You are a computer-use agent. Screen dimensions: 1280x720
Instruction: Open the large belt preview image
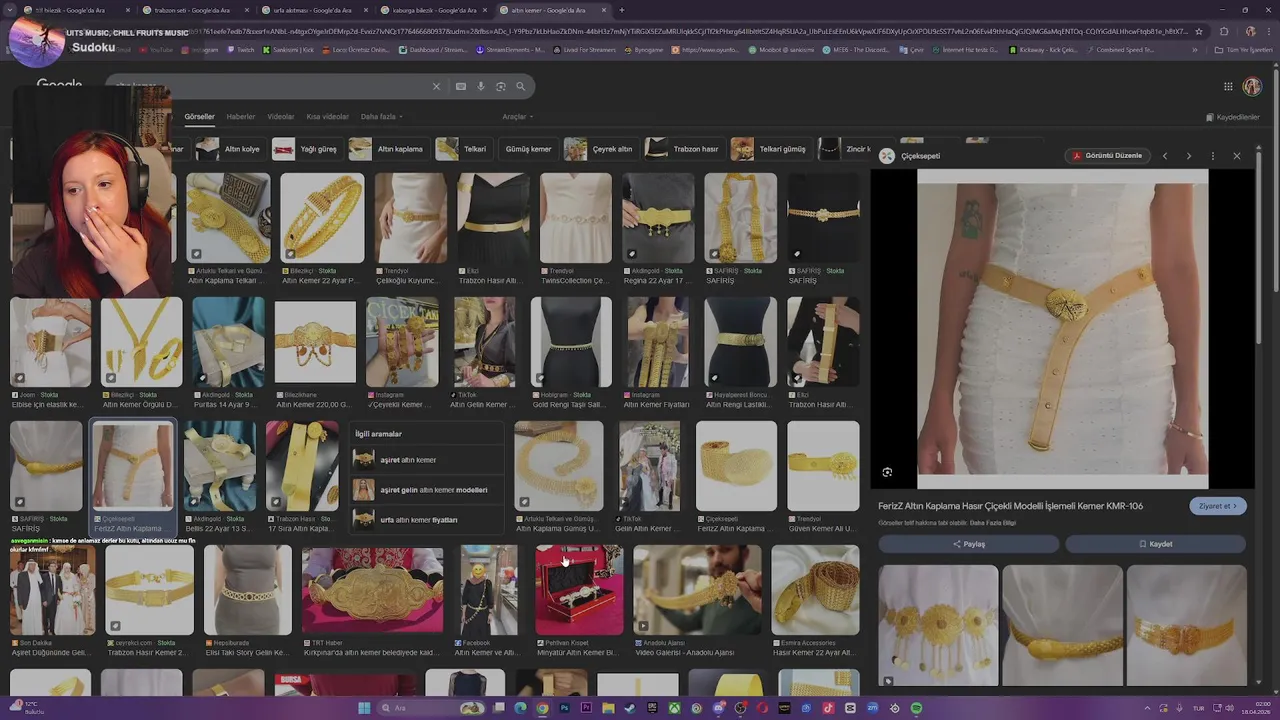click(1062, 329)
